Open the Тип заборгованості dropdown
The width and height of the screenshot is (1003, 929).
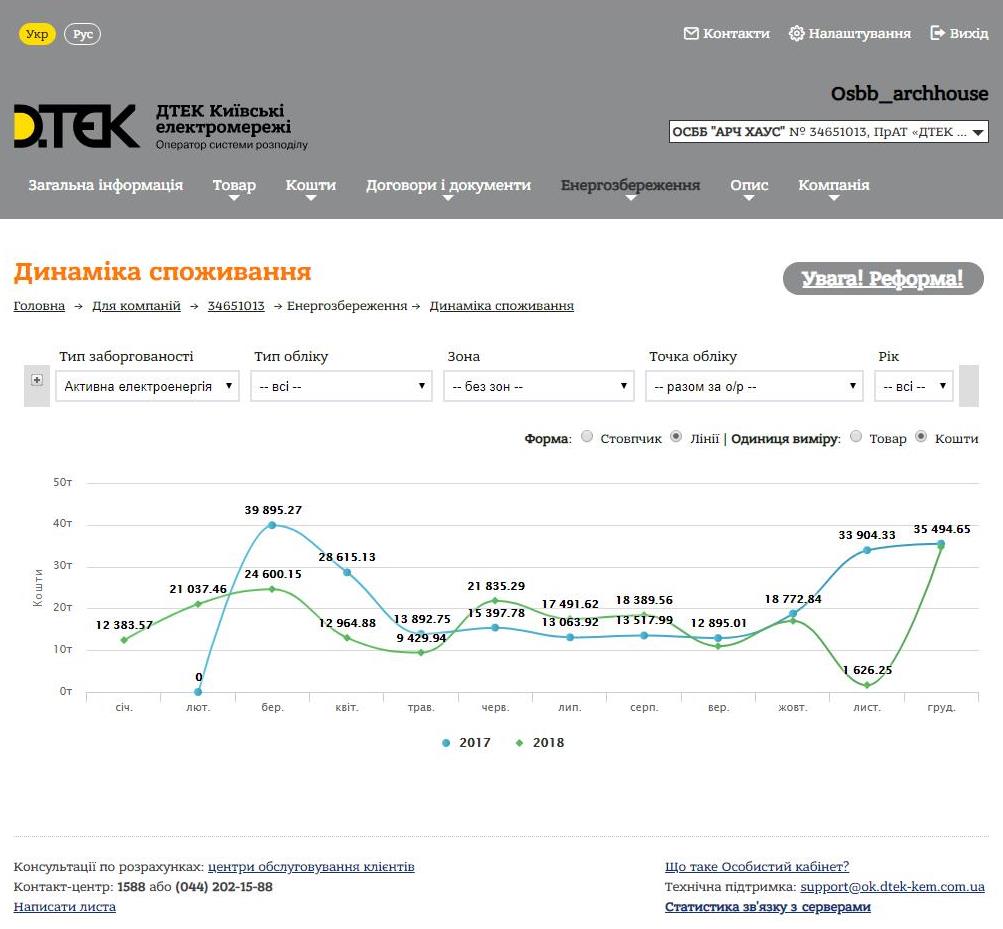click(147, 386)
